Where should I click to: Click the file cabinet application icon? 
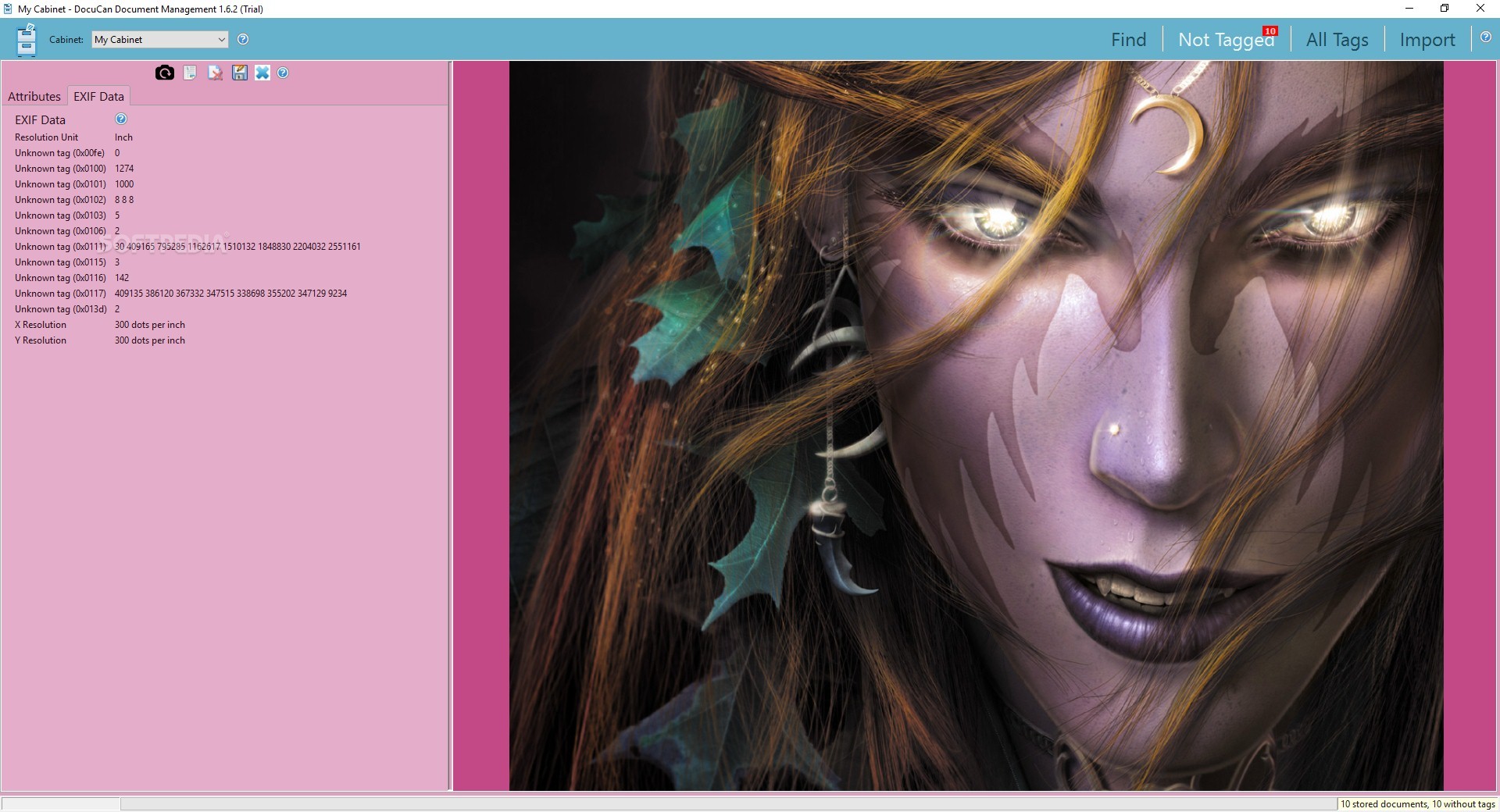tap(27, 40)
